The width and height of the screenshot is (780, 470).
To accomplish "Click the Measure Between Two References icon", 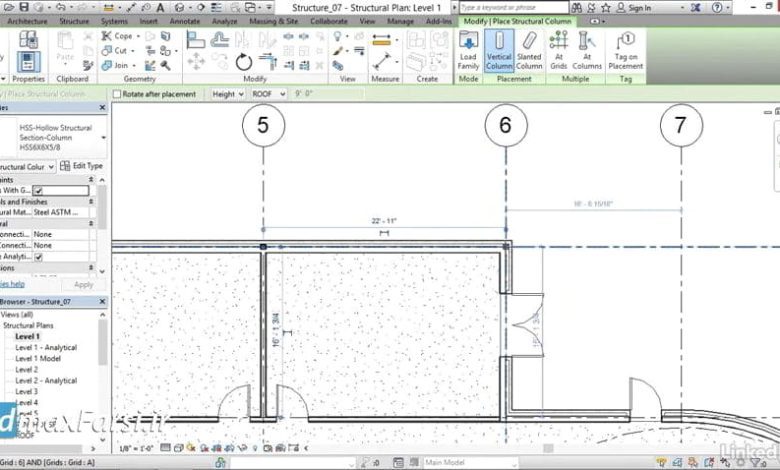I will click(x=382, y=62).
